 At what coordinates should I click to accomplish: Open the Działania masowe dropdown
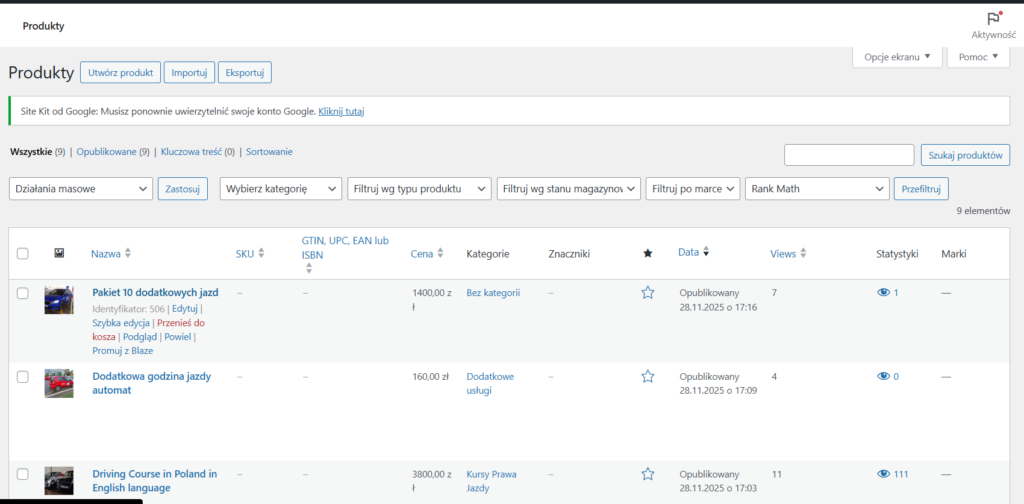coord(81,188)
